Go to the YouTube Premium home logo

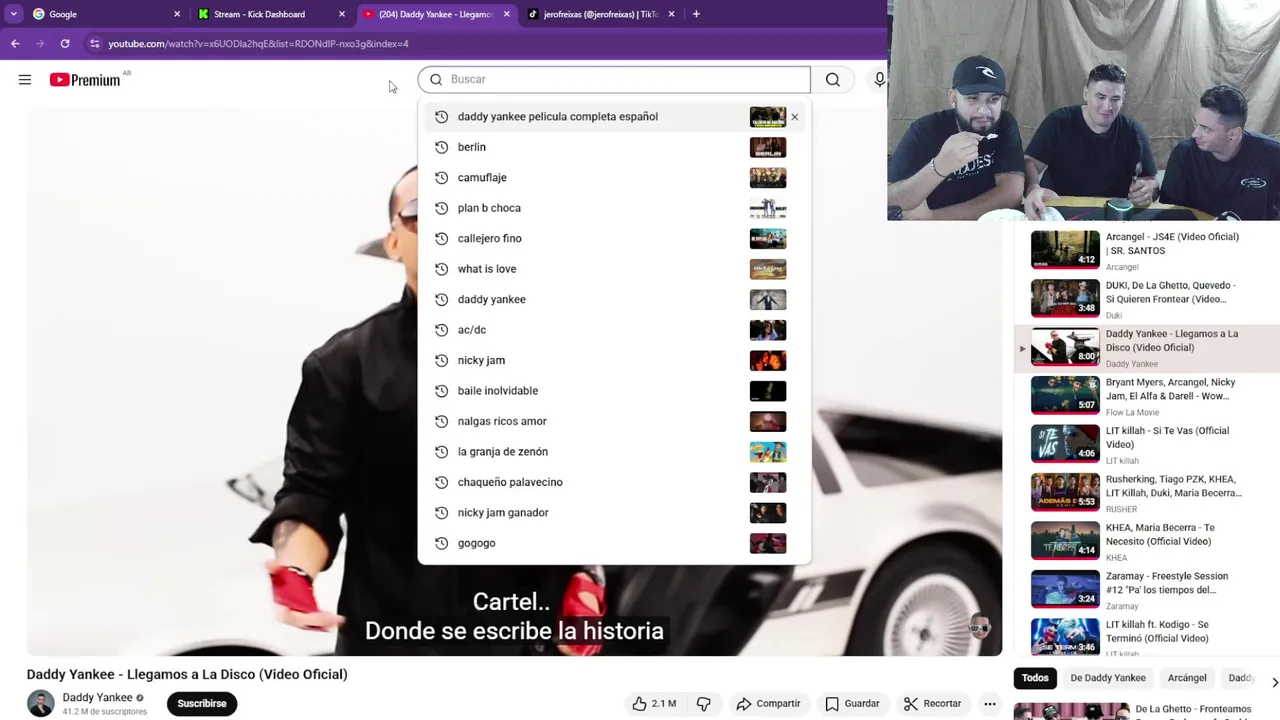(x=86, y=80)
